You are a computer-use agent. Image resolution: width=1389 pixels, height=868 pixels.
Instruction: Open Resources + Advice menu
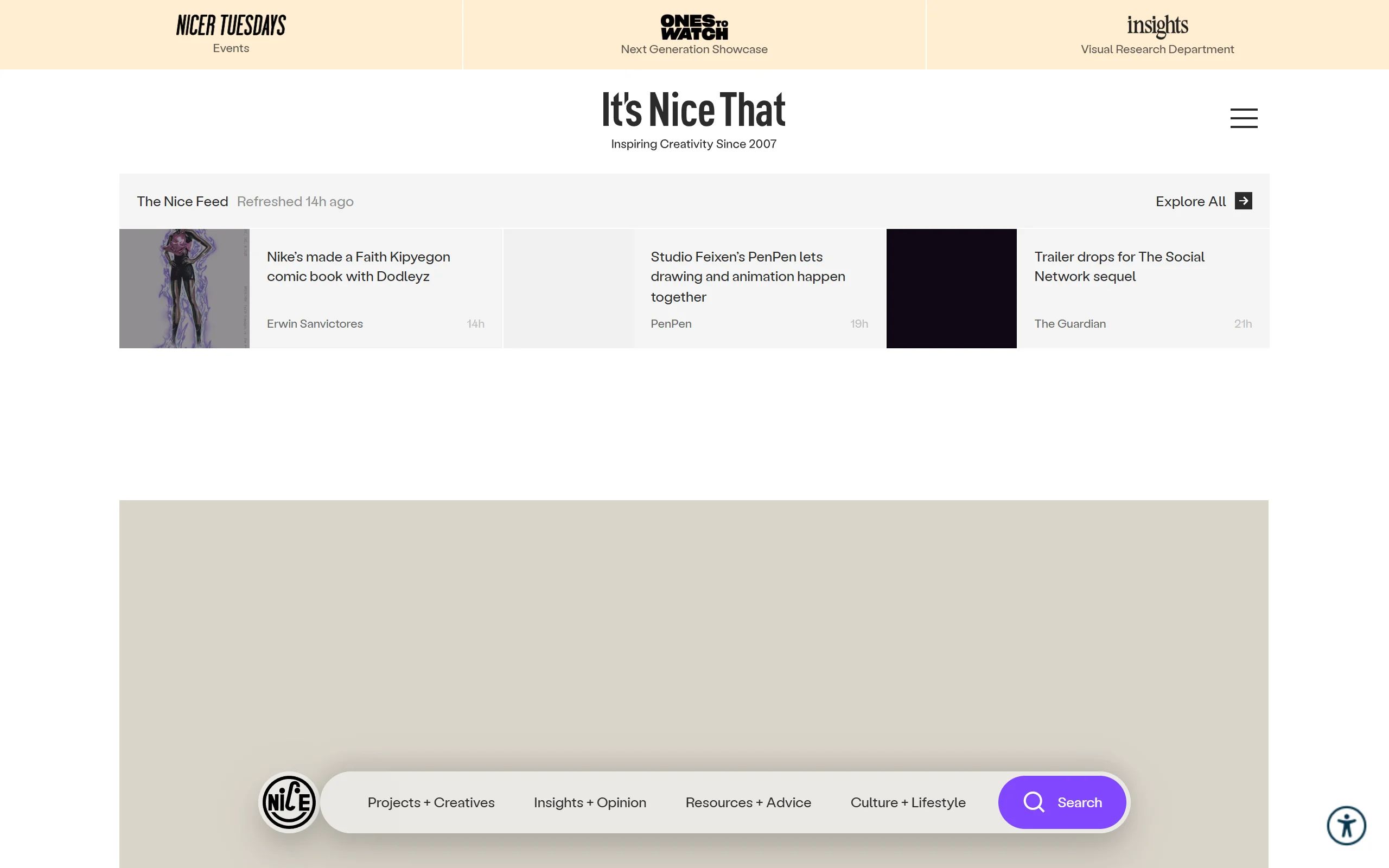[748, 802]
